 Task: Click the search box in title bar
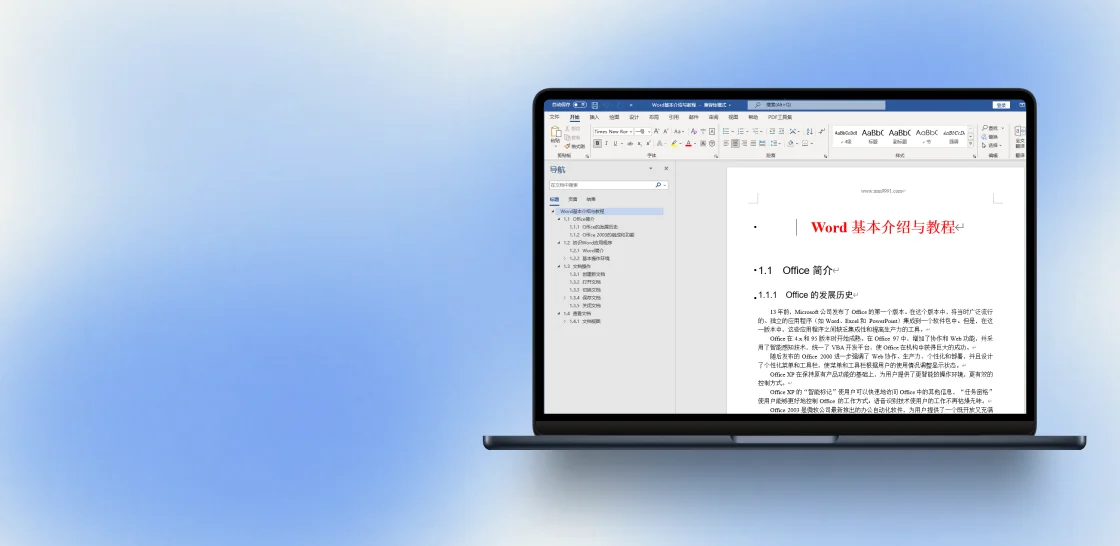pyautogui.click(x=816, y=105)
